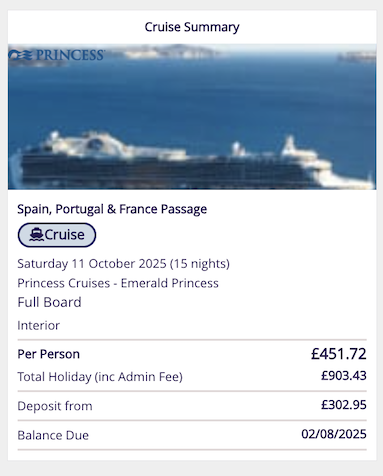Click the Cruise Summary heading
This screenshot has width=383, height=476.
(192, 27)
